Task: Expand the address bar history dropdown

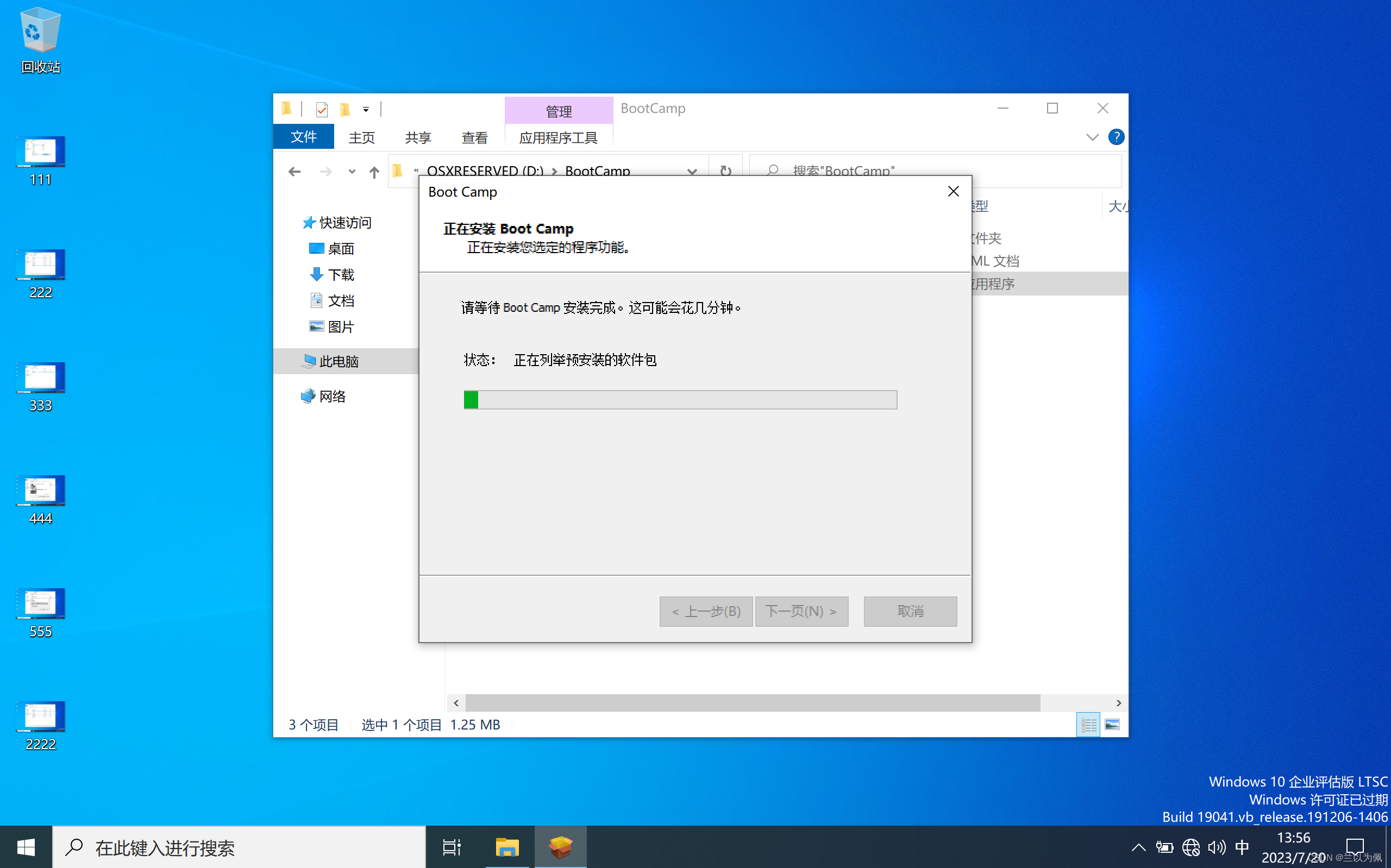Action: point(692,171)
